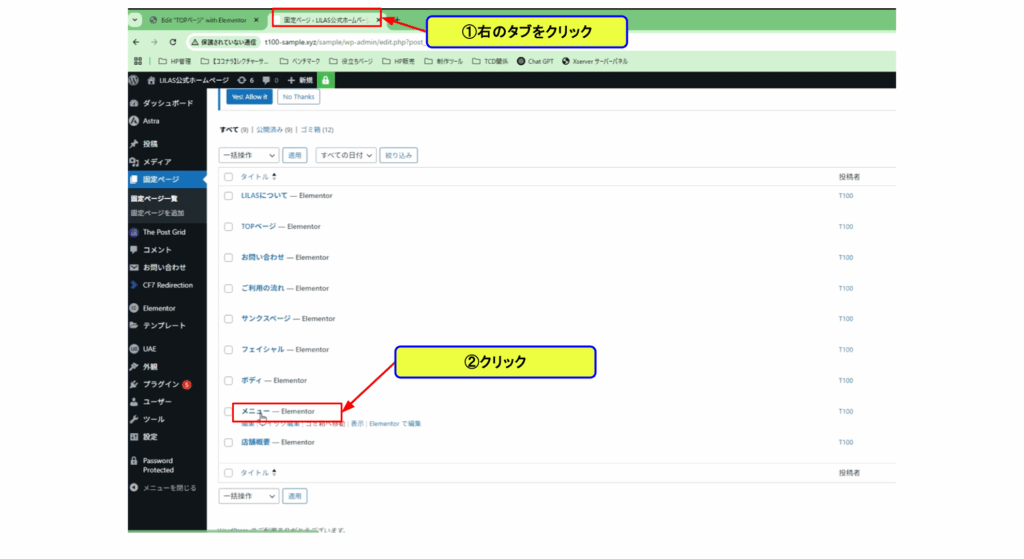
Task: Open the HP管理 bookmark folder
Action: (175, 61)
